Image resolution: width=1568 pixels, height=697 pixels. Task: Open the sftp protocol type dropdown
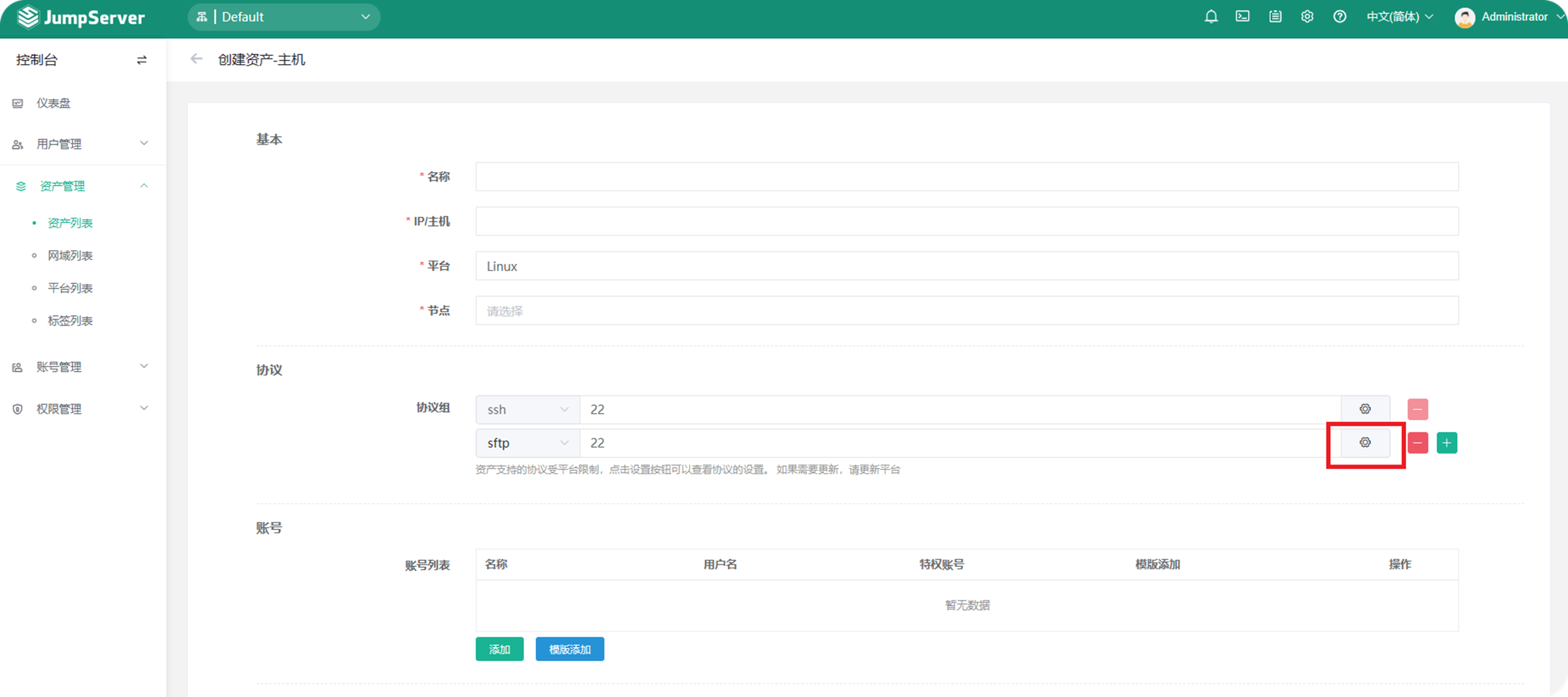(527, 443)
